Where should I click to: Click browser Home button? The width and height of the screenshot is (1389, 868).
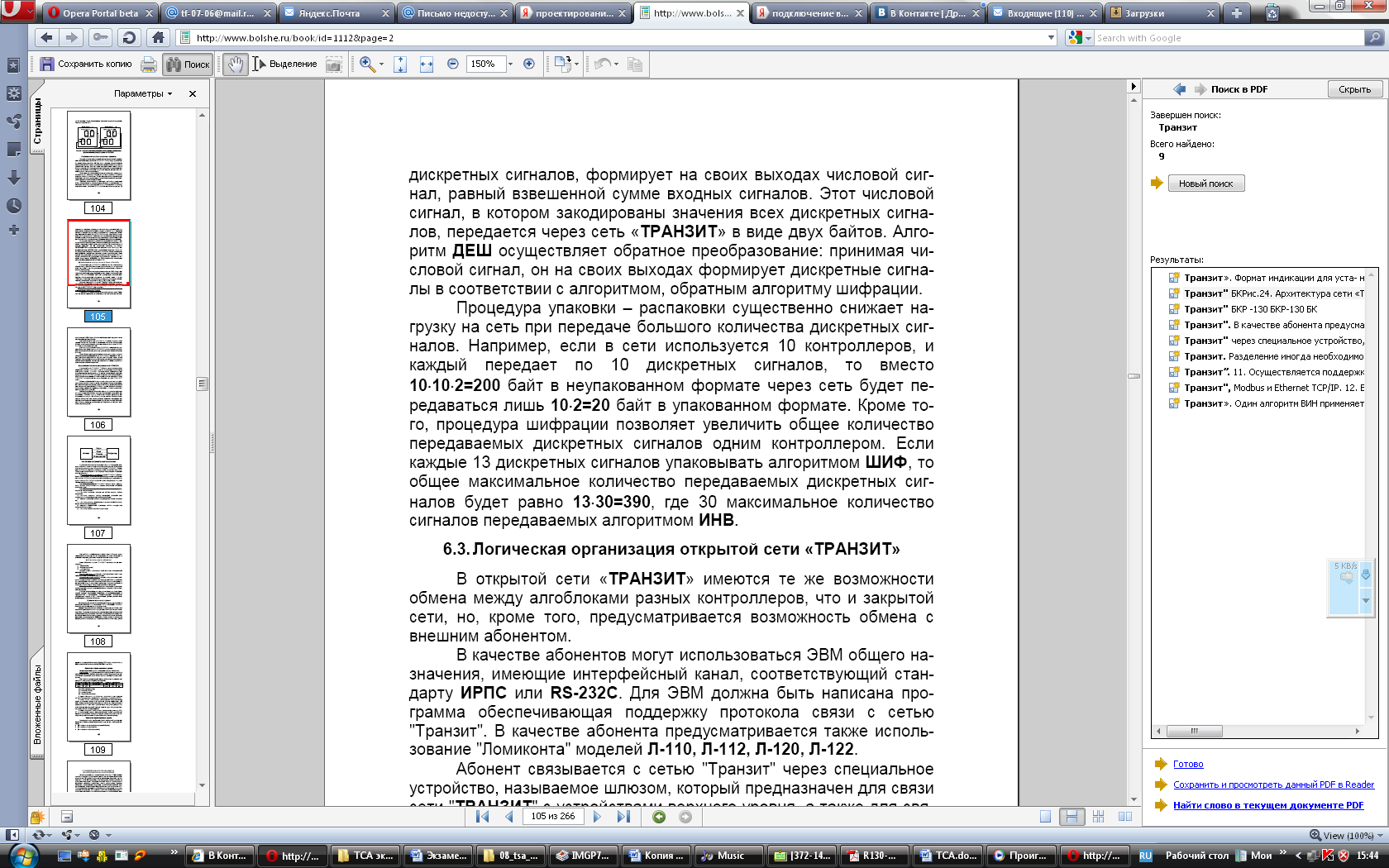158,37
